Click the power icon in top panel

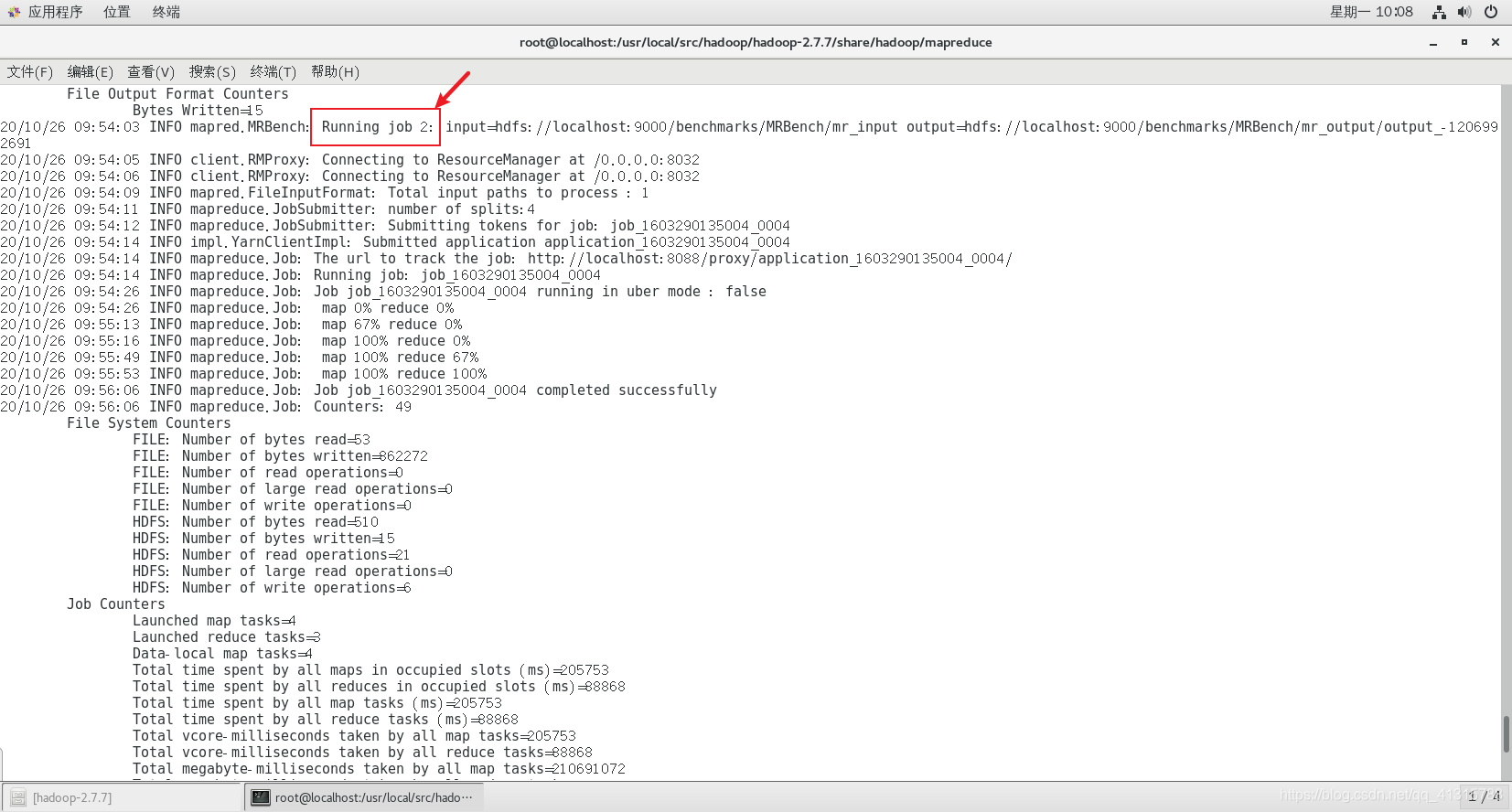point(1491,12)
